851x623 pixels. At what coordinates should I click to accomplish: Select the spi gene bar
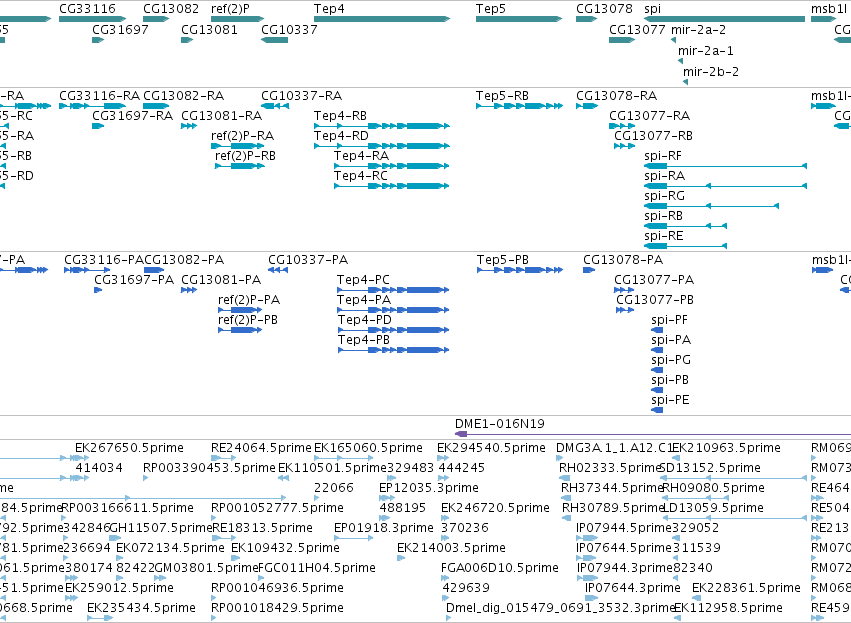coord(725,19)
